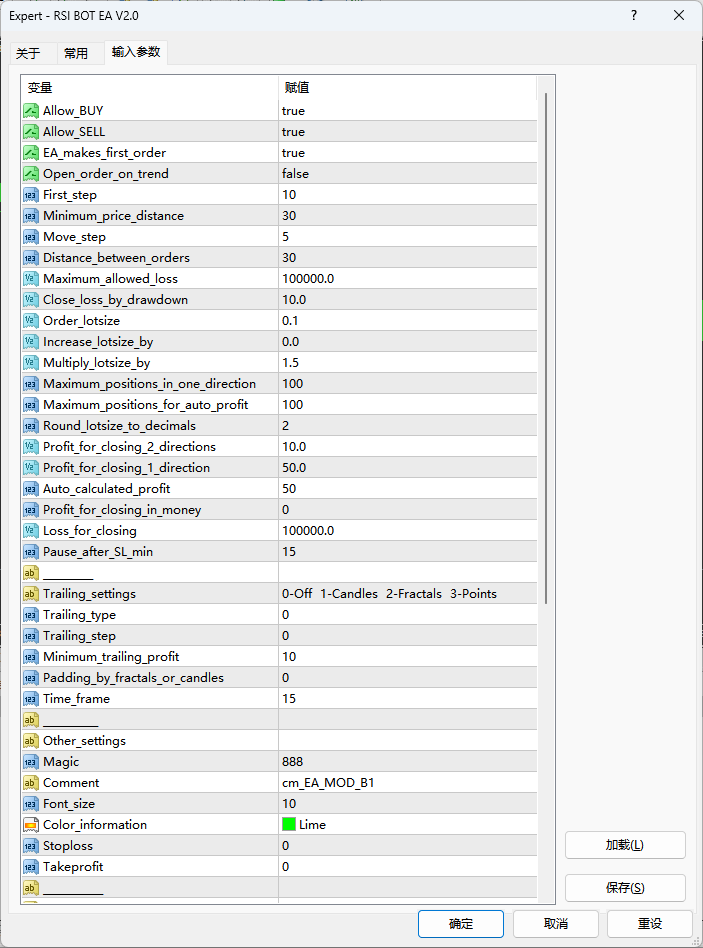The height and width of the screenshot is (948, 703).
Task: Click the Lime green color swatch
Action: (x=289, y=825)
